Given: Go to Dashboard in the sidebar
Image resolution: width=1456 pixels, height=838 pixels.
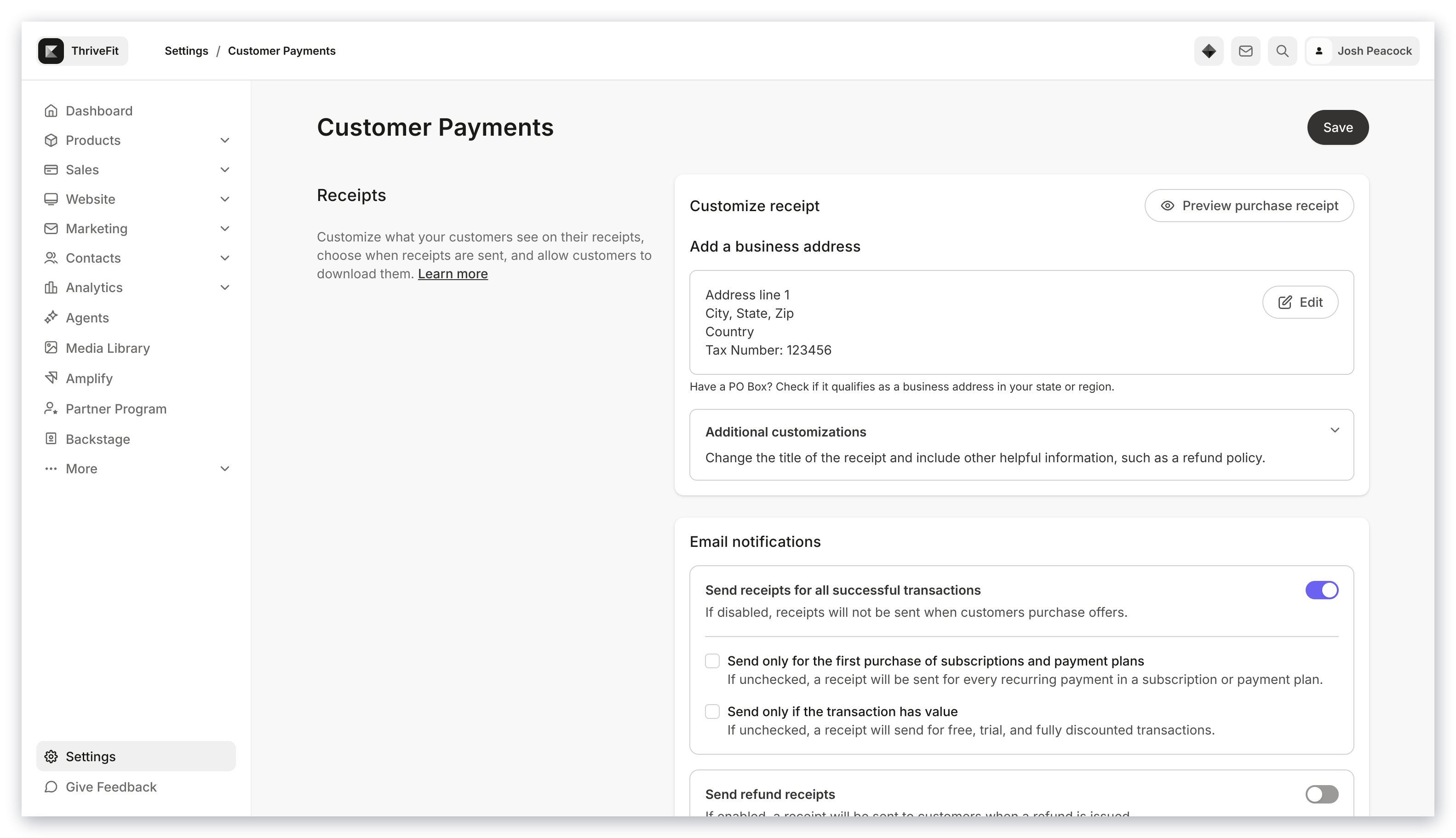Looking at the screenshot, I should click(x=136, y=110).
